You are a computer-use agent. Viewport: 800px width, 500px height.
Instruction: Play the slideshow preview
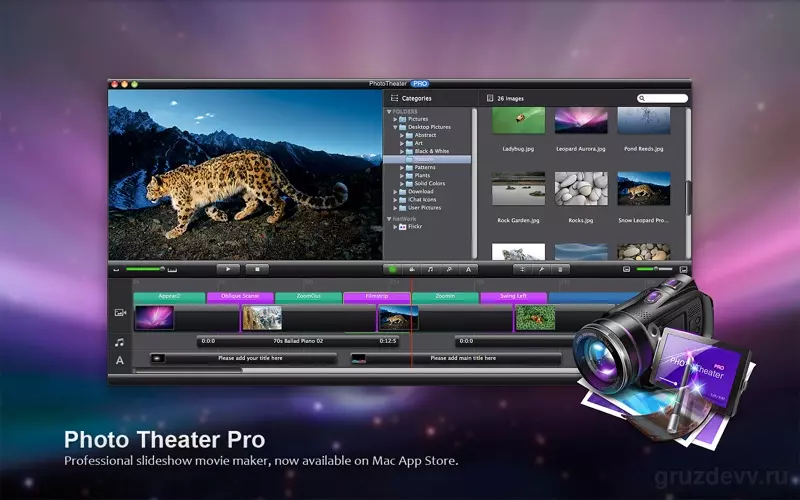pos(228,269)
